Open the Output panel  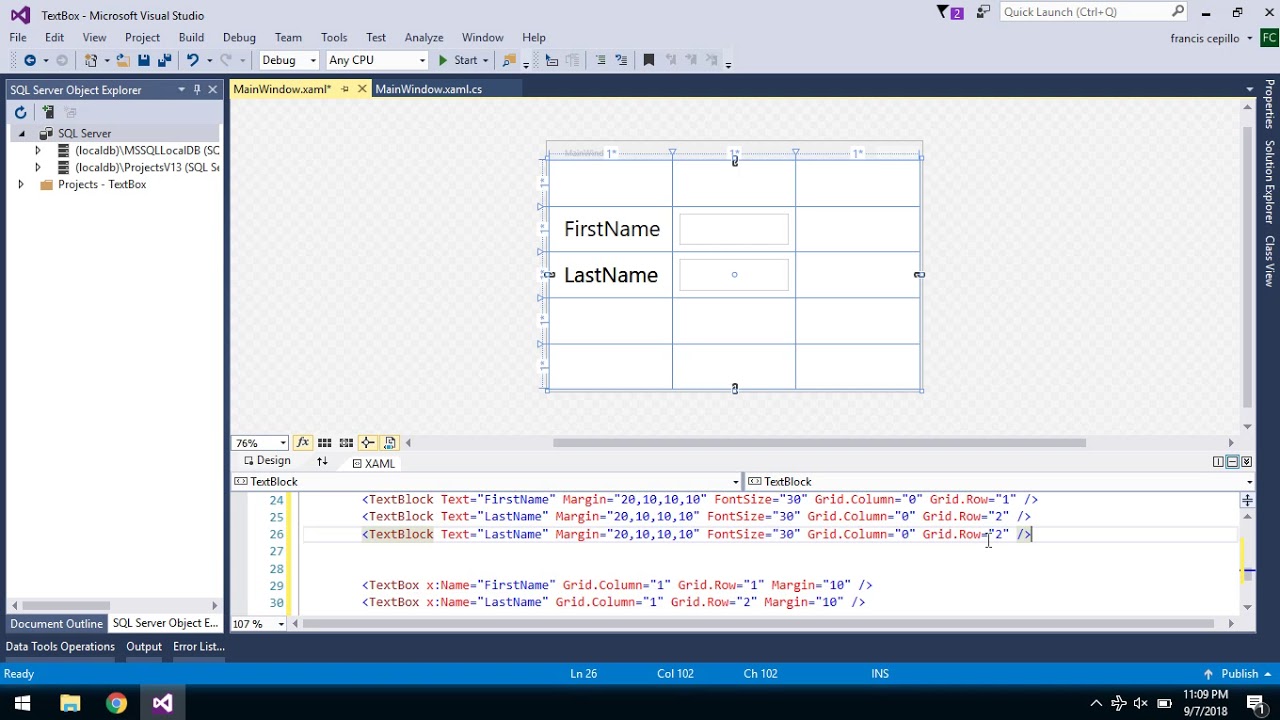144,646
